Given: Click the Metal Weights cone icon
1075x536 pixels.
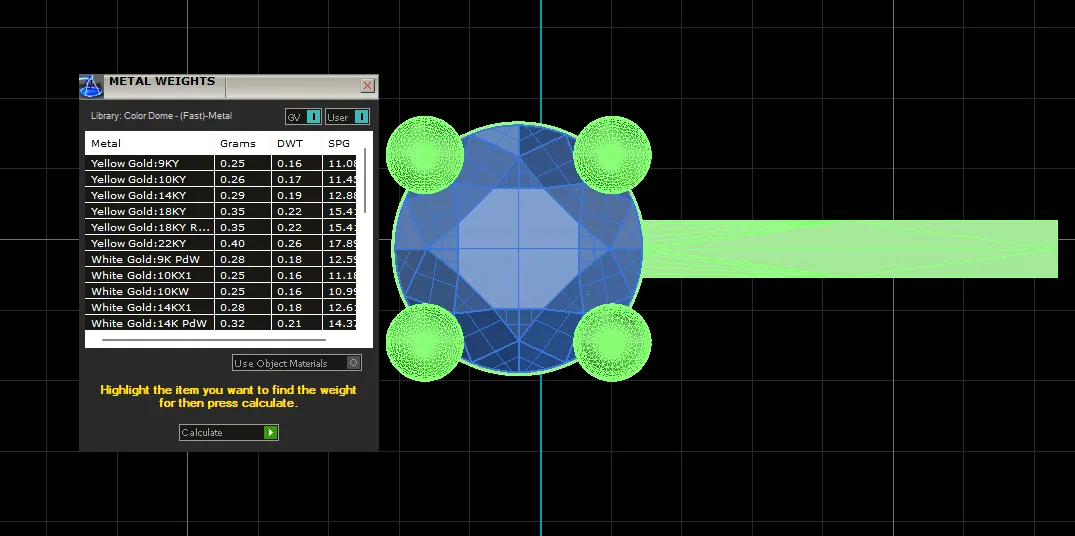Looking at the screenshot, I should (x=90, y=86).
